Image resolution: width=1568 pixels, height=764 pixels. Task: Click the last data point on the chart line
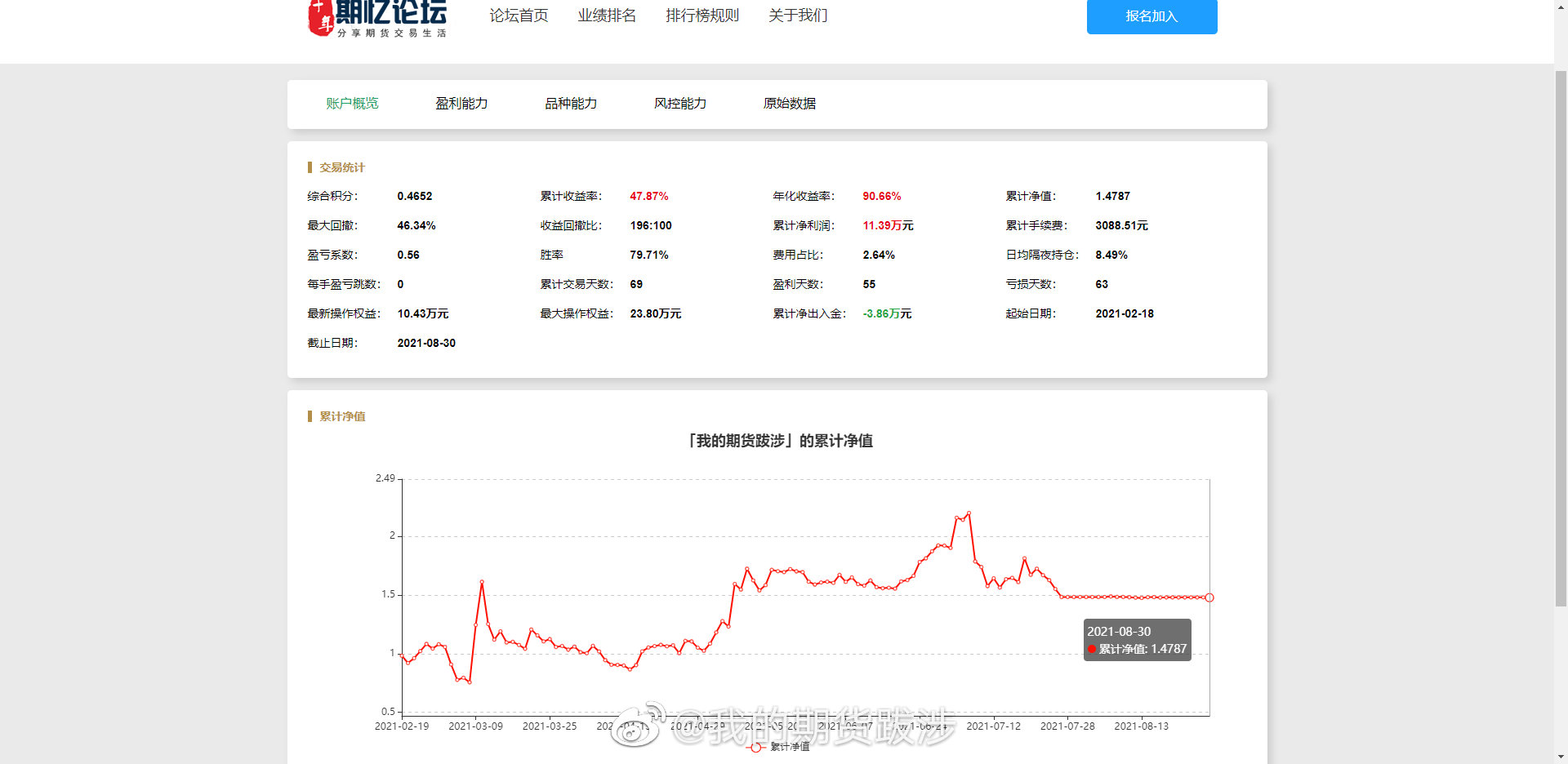1209,597
